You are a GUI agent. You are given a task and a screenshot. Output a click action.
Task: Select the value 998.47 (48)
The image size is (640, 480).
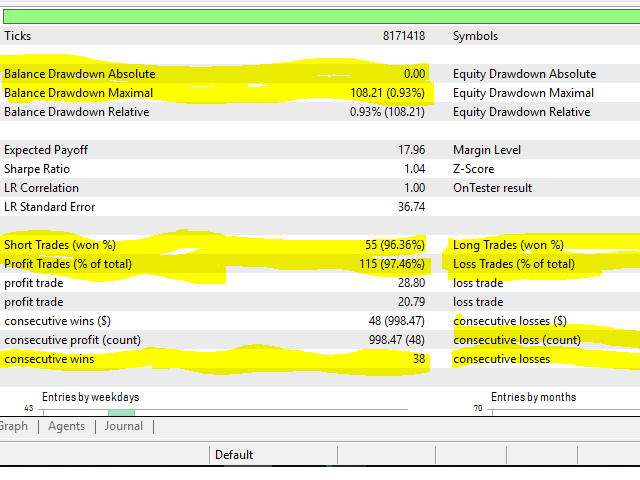[x=397, y=340]
